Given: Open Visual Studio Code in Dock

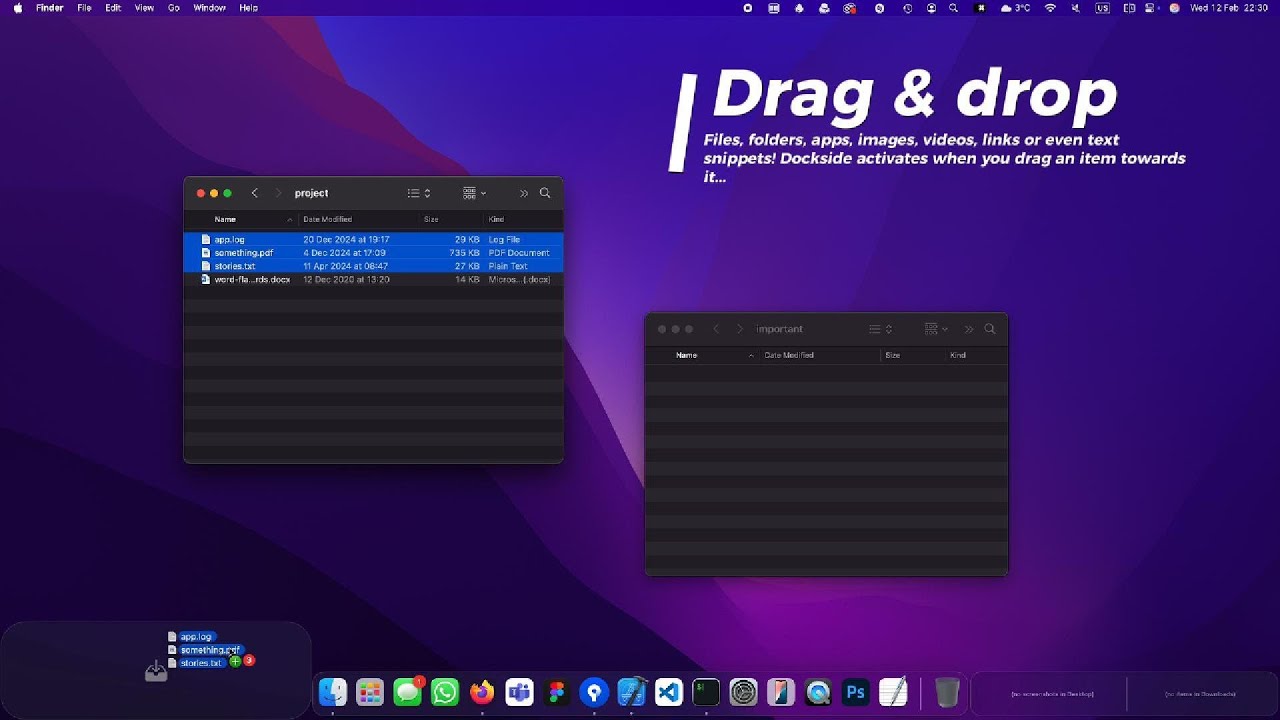Looking at the screenshot, I should click(669, 692).
